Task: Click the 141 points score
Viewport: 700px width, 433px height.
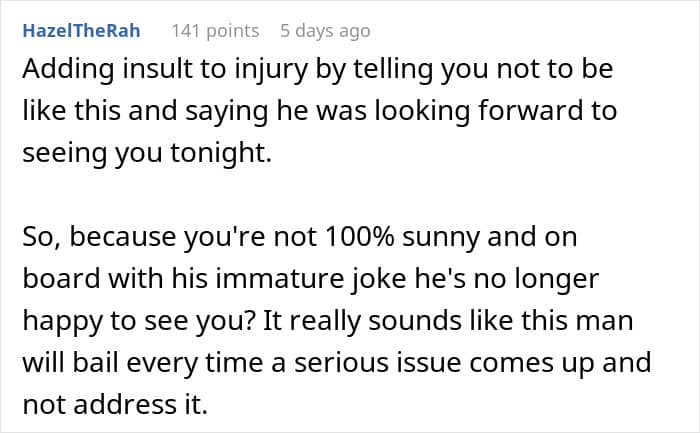Action: pos(215,31)
